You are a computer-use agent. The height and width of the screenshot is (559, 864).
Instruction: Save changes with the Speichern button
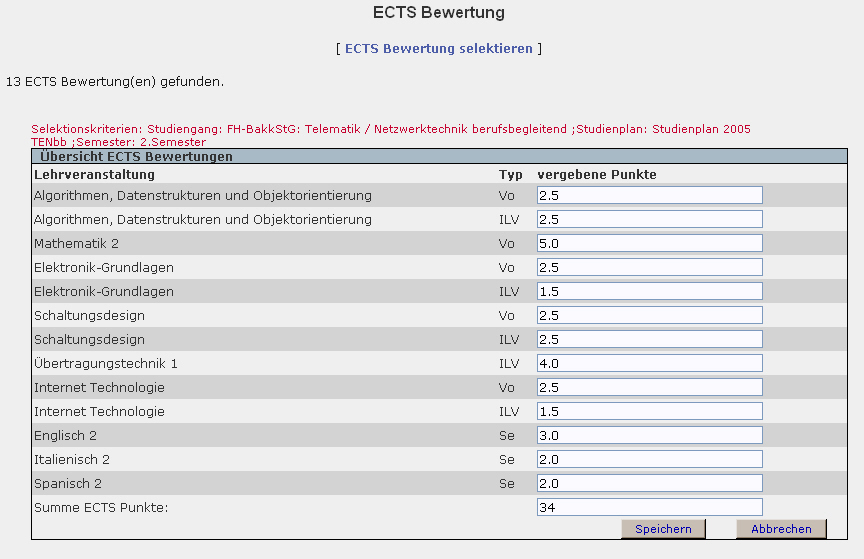coord(663,529)
